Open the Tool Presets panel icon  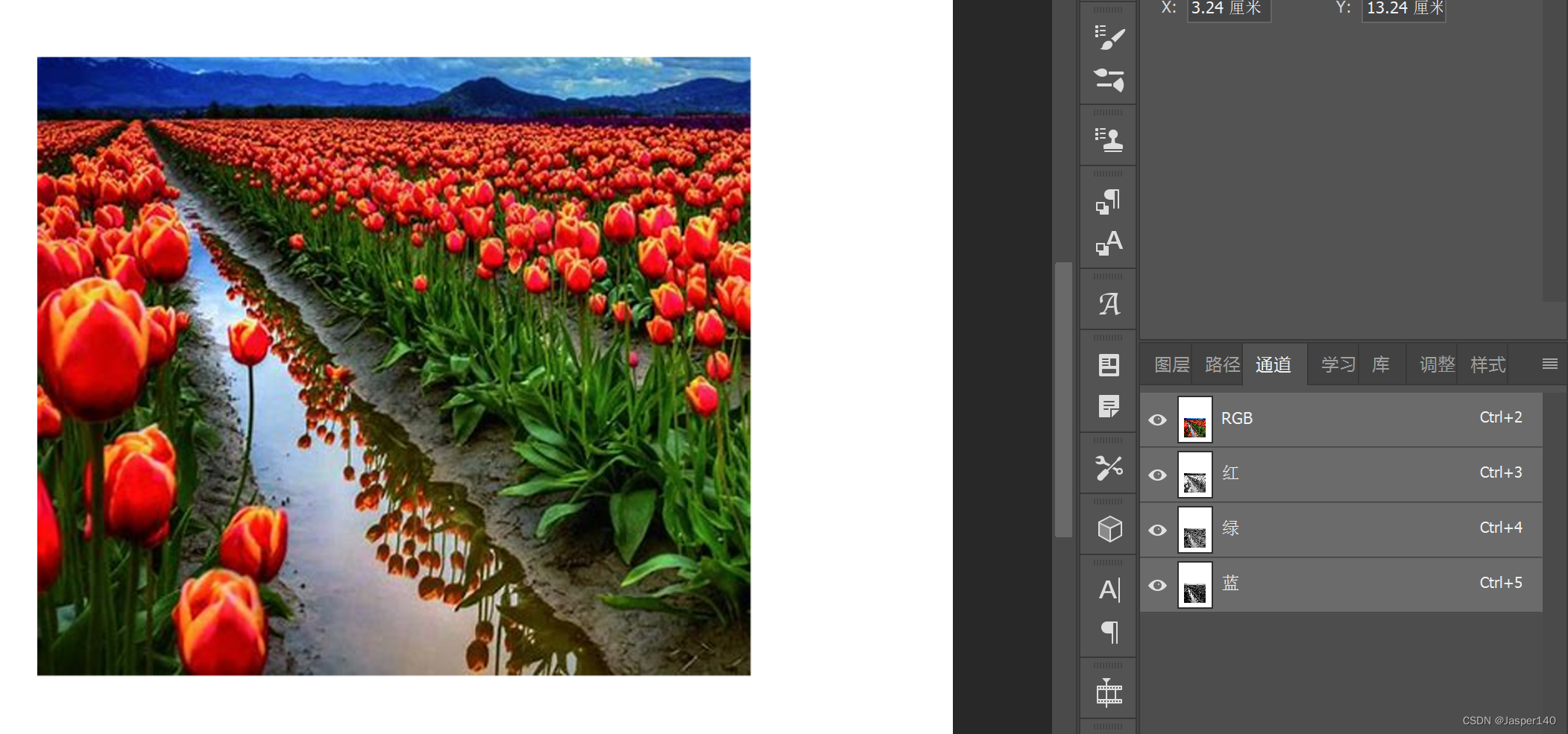point(1109,468)
